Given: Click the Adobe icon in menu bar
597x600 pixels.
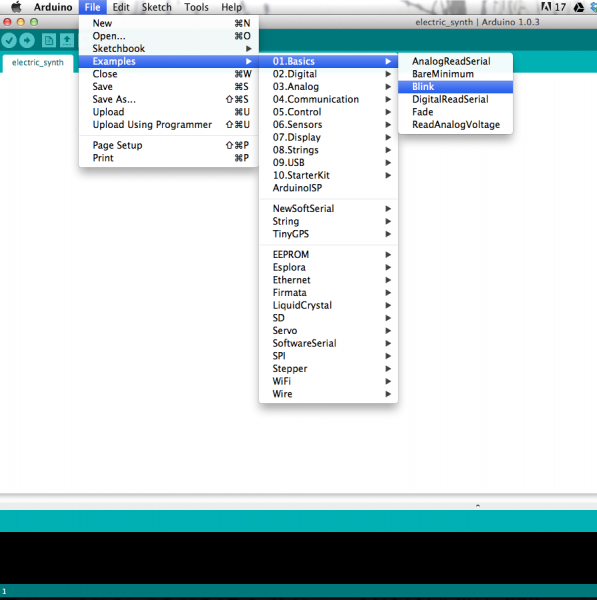Looking at the screenshot, I should pyautogui.click(x=546, y=7).
